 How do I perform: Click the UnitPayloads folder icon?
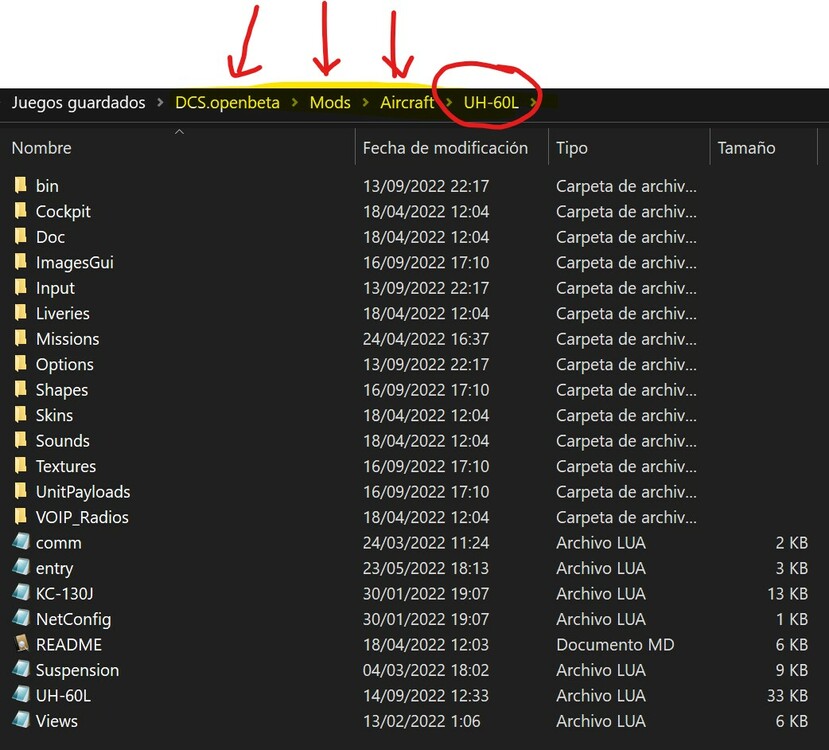click(21, 491)
